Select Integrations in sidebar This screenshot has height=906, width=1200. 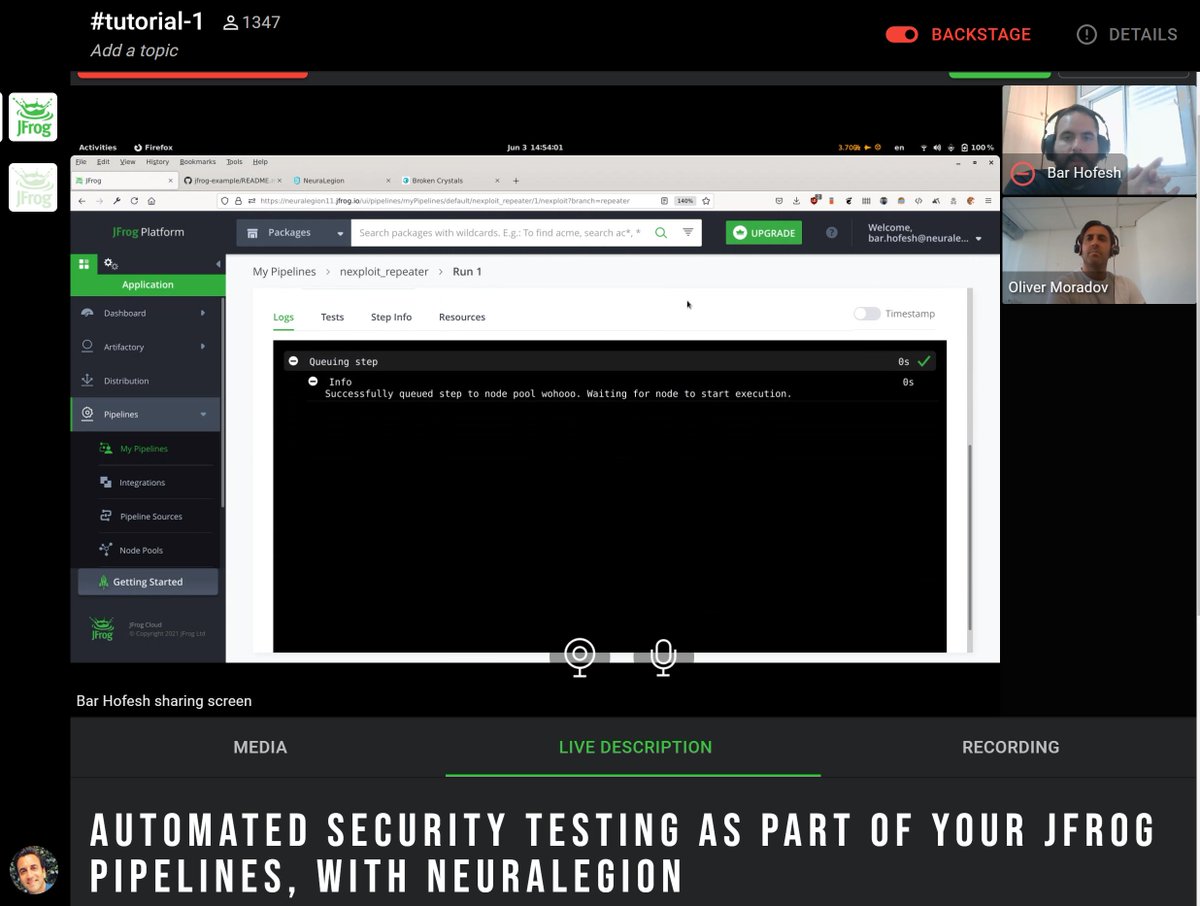click(142, 483)
